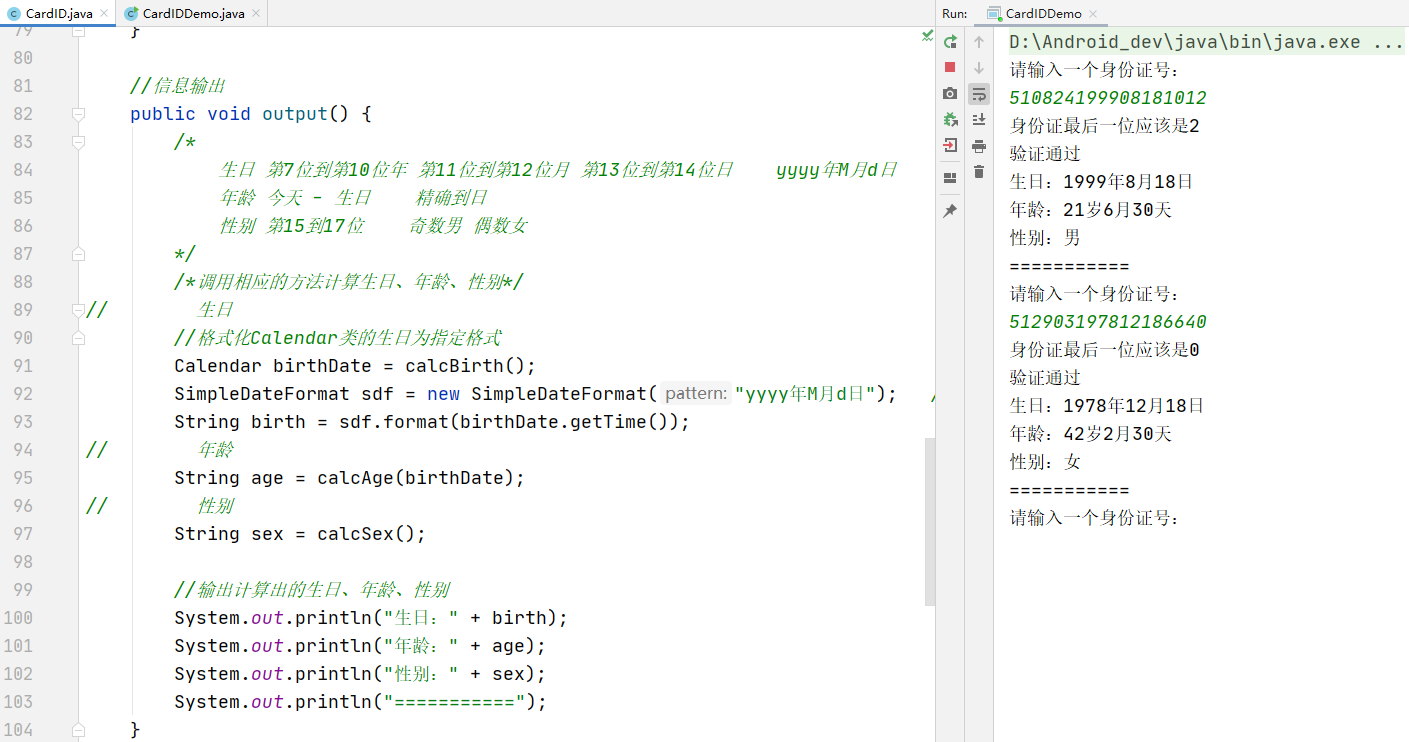Print the console output
Screen dimensions: 1409x742
979,146
